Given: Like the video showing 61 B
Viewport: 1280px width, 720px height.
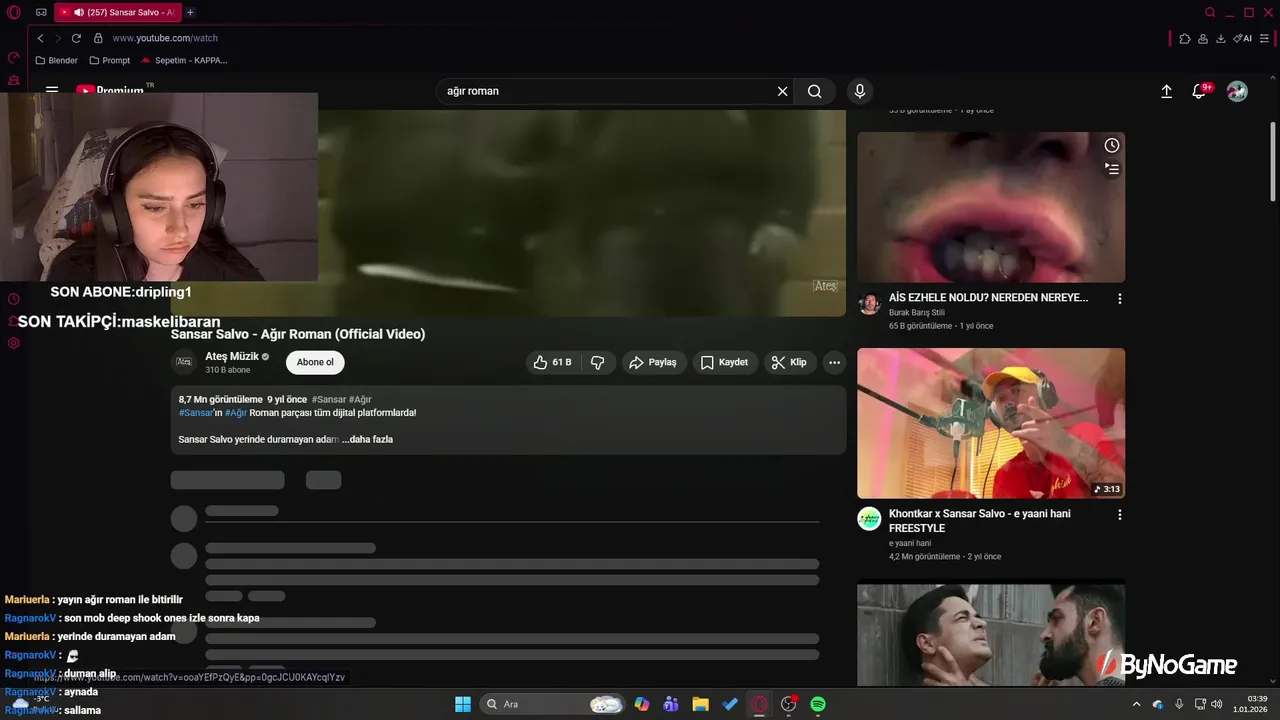Looking at the screenshot, I should tap(552, 362).
